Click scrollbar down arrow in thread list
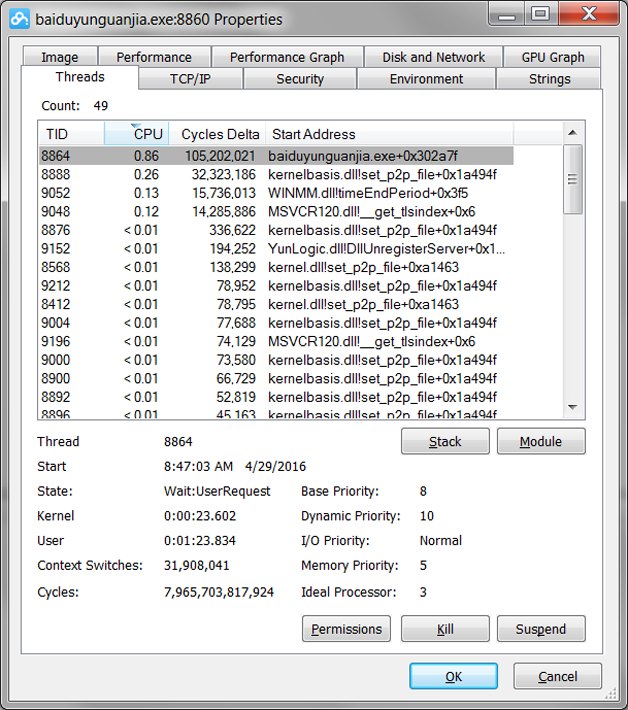The height and width of the screenshot is (710, 628). tap(572, 407)
